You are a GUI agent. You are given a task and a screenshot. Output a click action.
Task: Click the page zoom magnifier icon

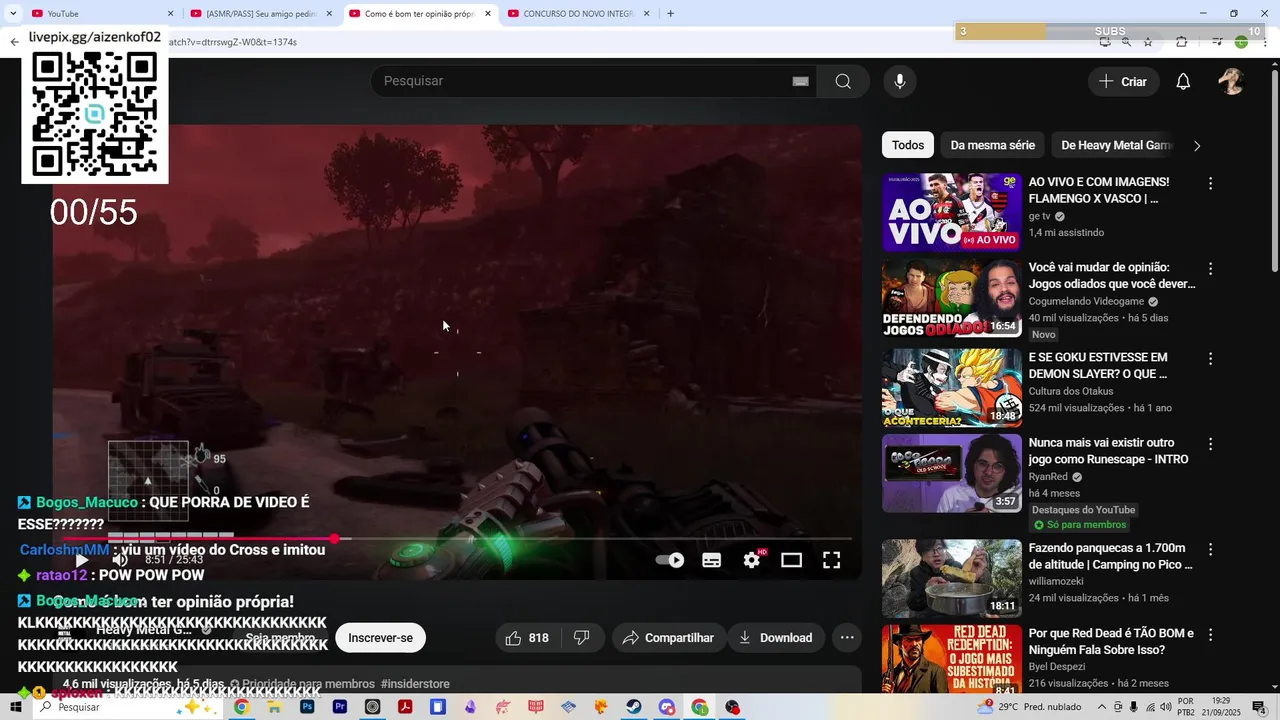[1127, 42]
